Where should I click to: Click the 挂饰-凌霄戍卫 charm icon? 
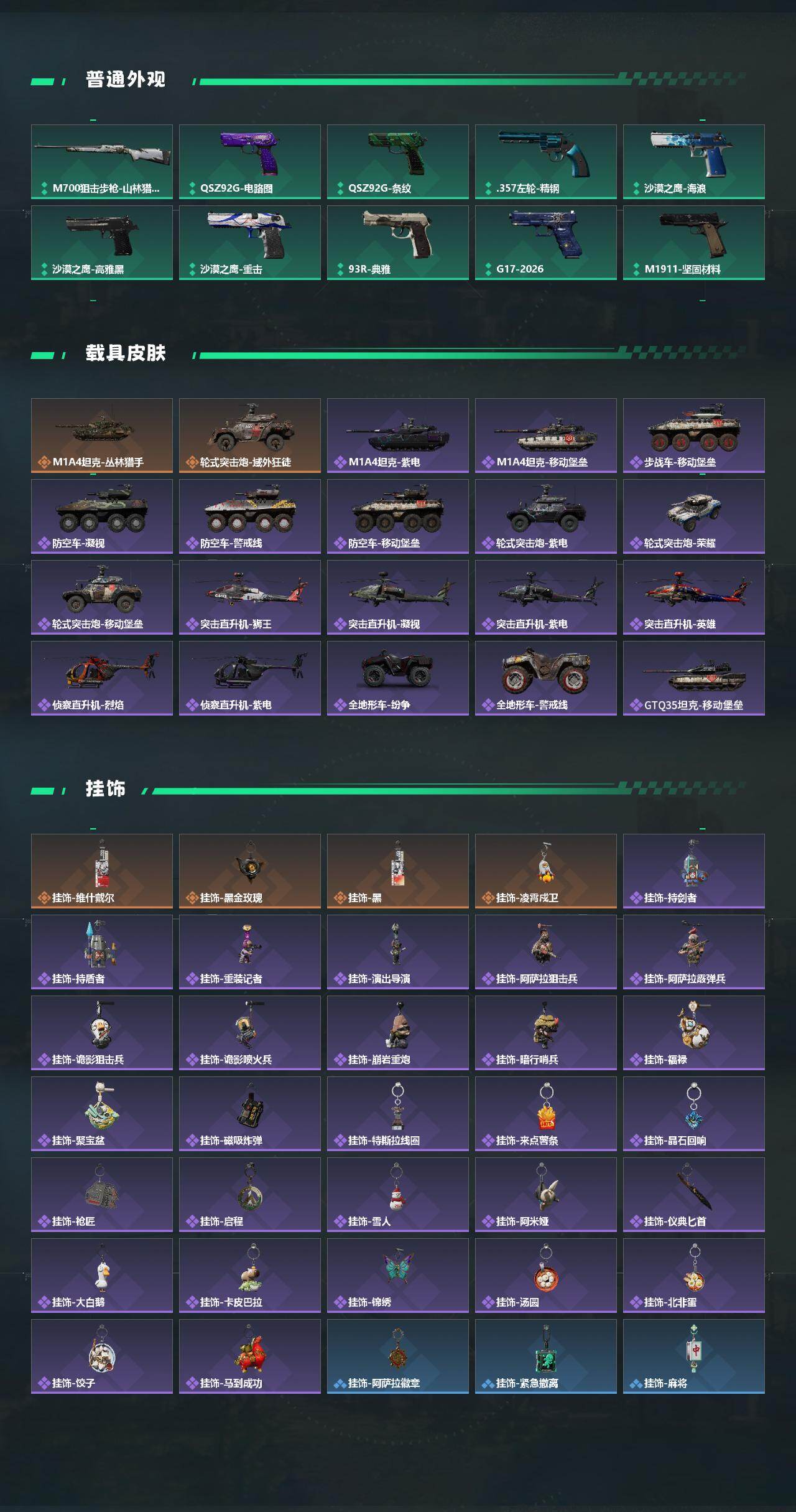pos(546,871)
